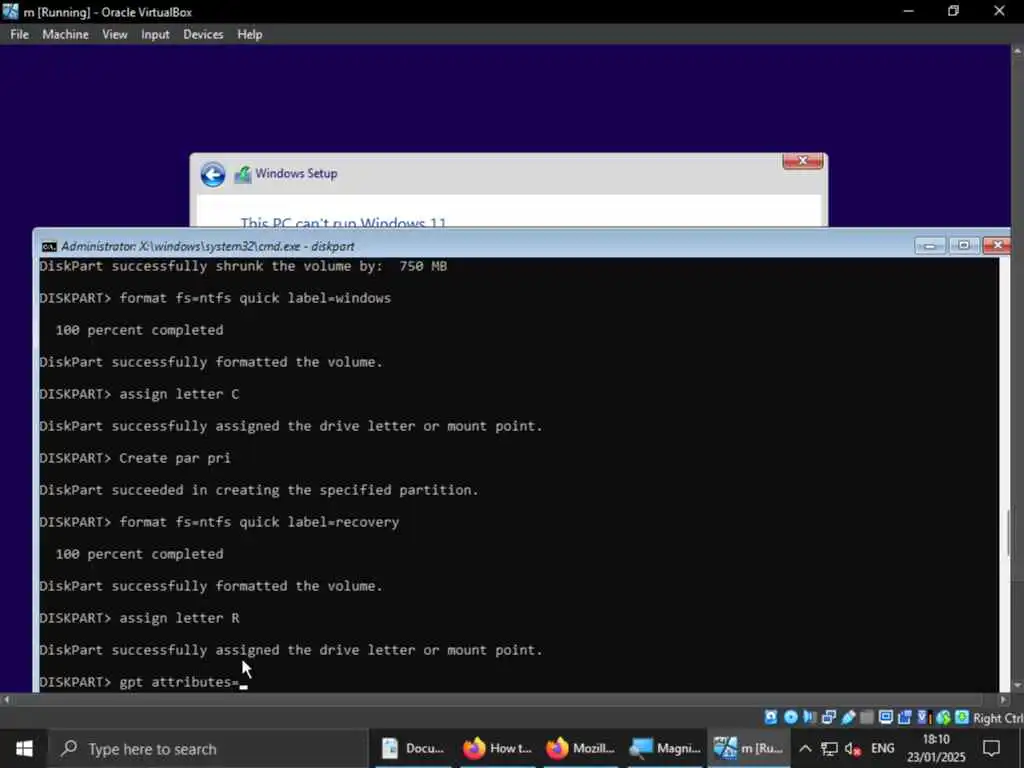The height and width of the screenshot is (768, 1024).
Task: Click the back arrow in Windows Setup
Action: point(213,174)
